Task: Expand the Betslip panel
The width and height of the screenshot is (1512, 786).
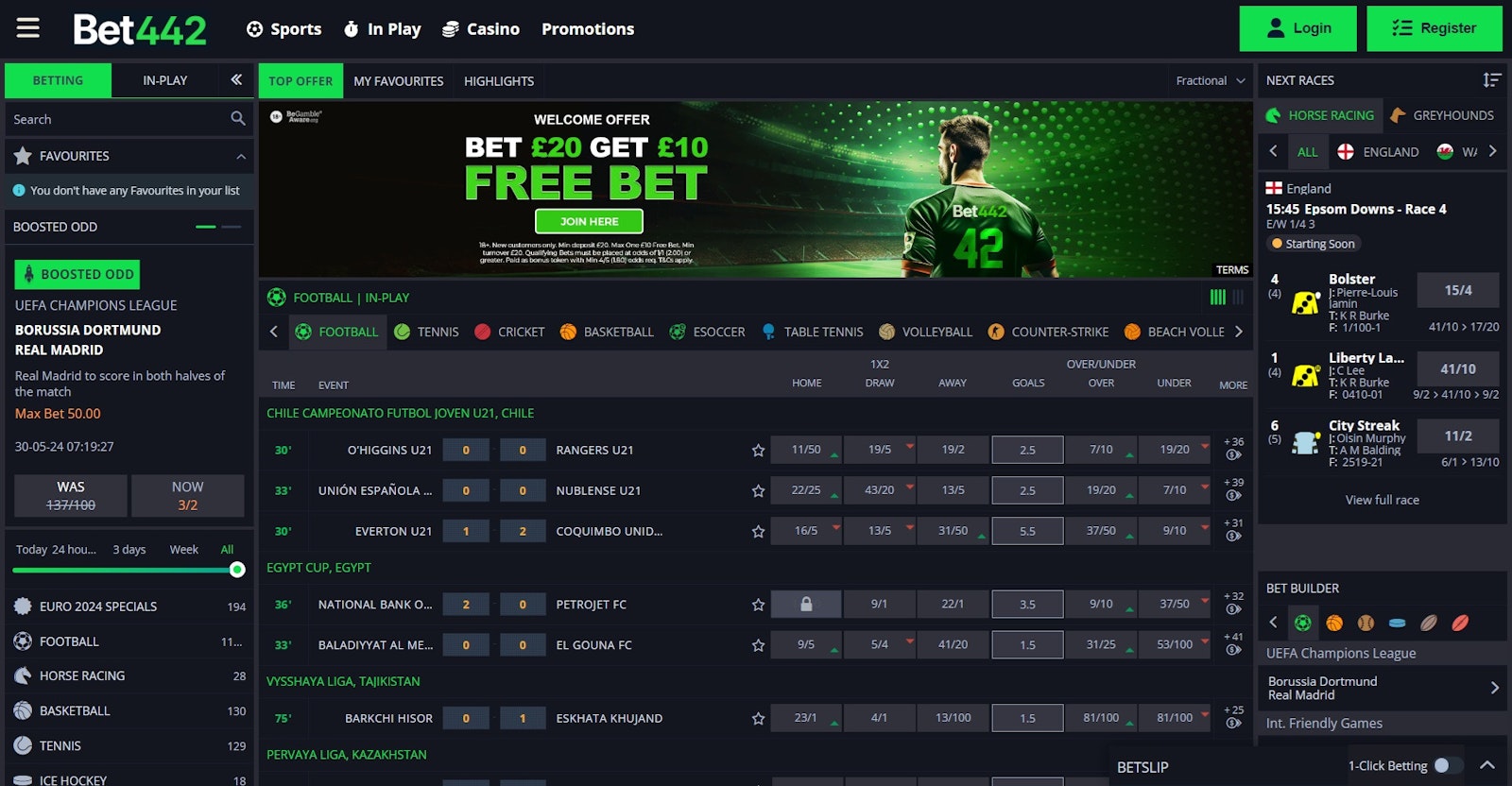Action: [1486, 765]
